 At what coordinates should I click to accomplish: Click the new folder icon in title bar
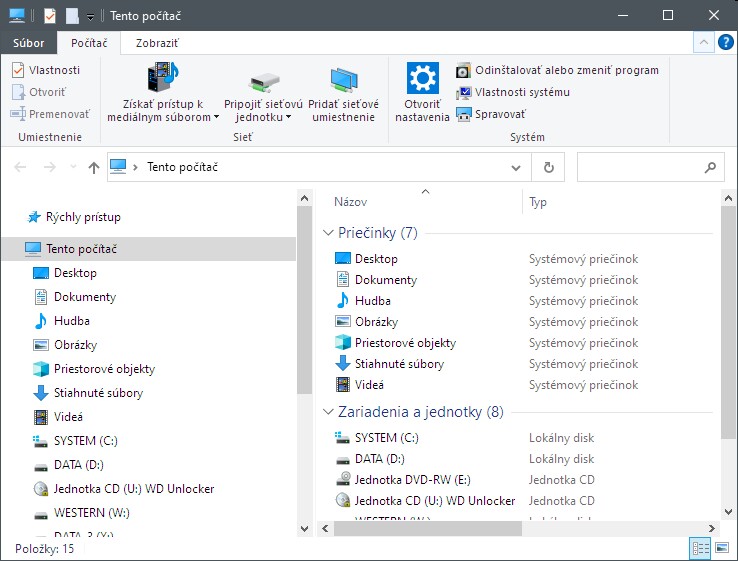click(72, 16)
